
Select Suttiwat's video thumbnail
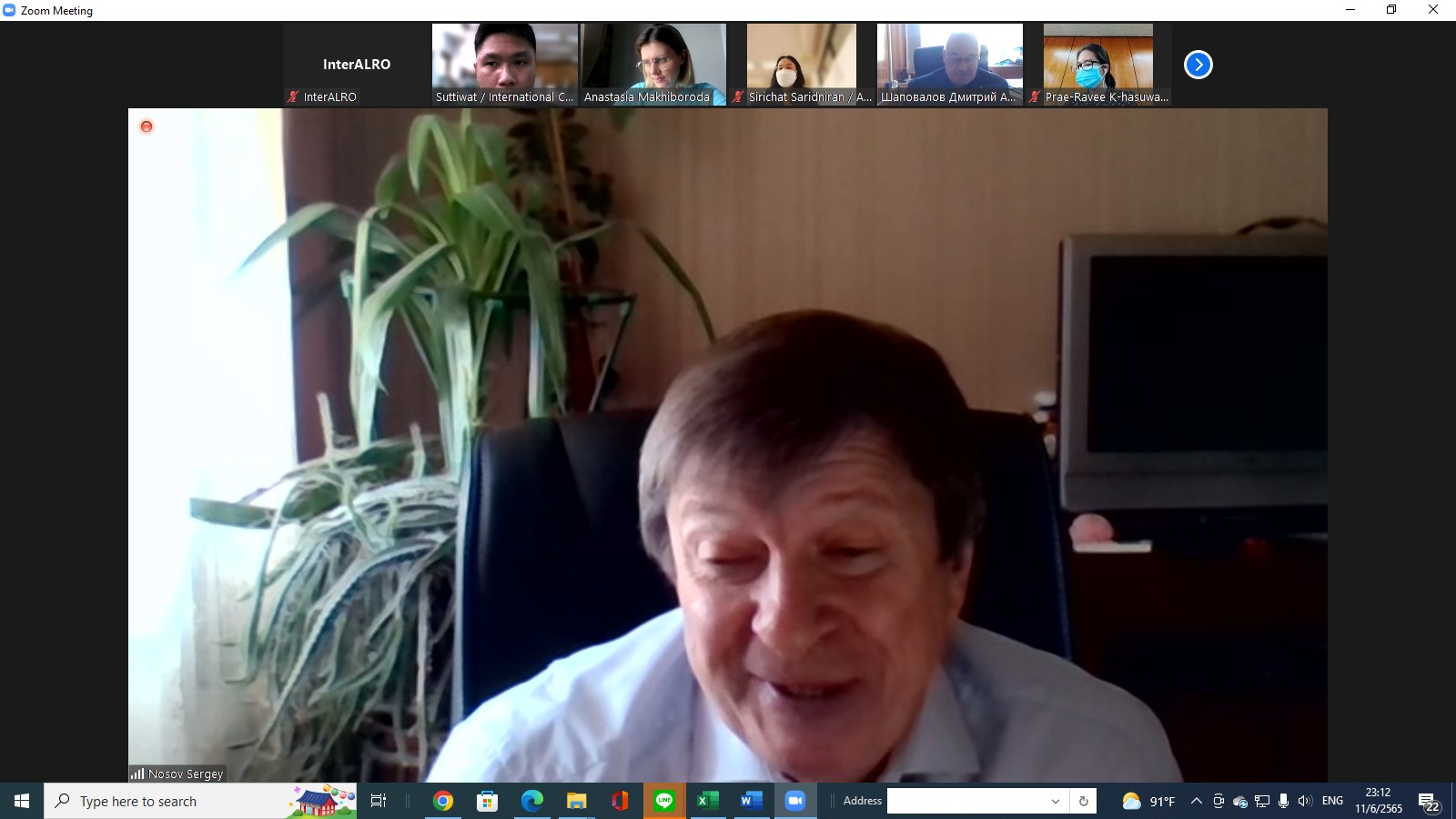click(x=505, y=65)
